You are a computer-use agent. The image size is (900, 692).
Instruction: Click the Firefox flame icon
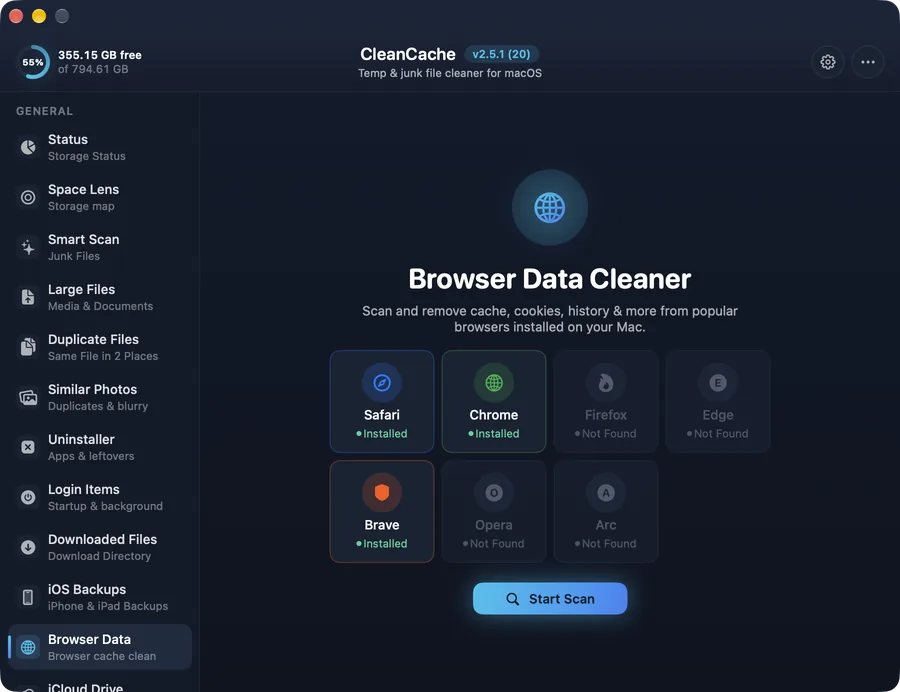click(x=606, y=383)
